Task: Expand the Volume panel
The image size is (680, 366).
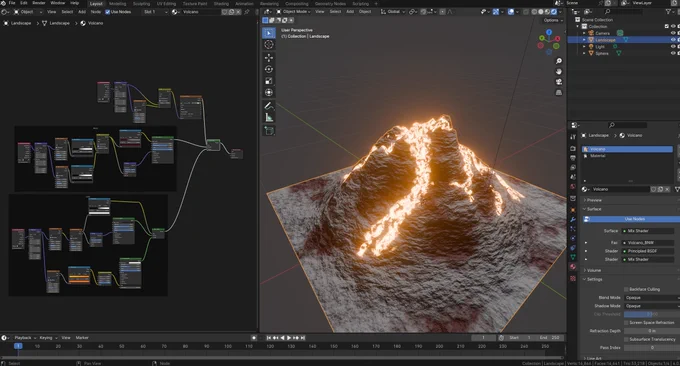Action: pyautogui.click(x=594, y=270)
